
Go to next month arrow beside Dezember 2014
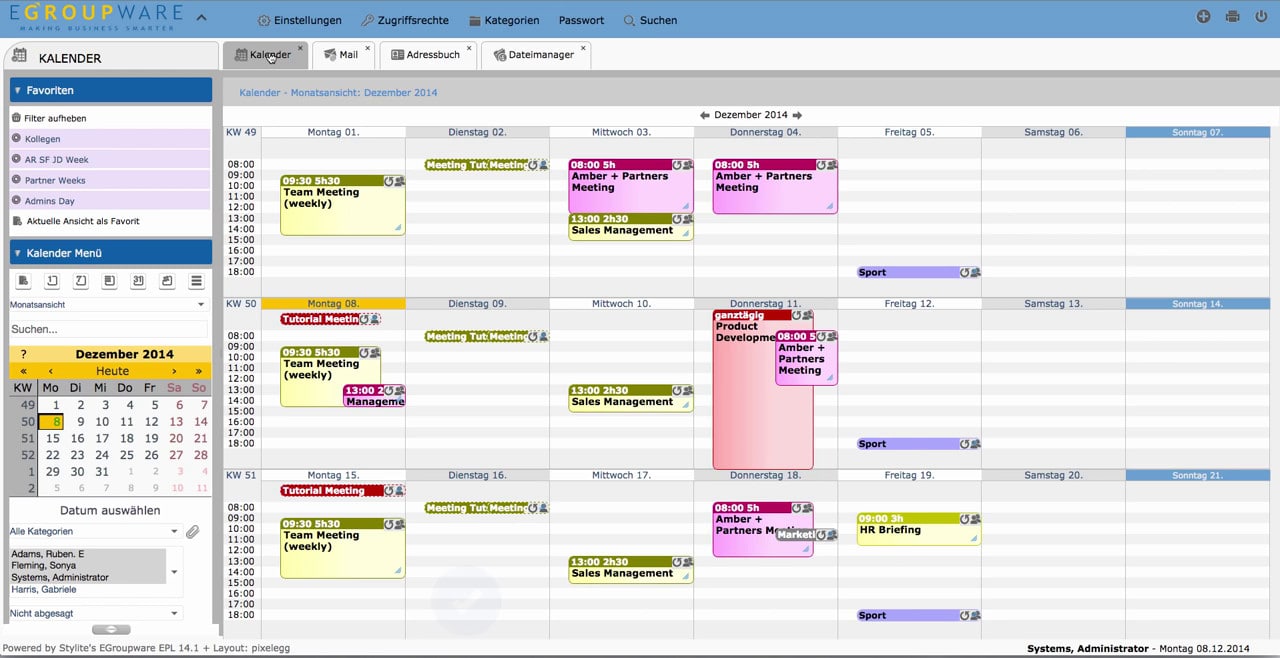pos(797,115)
